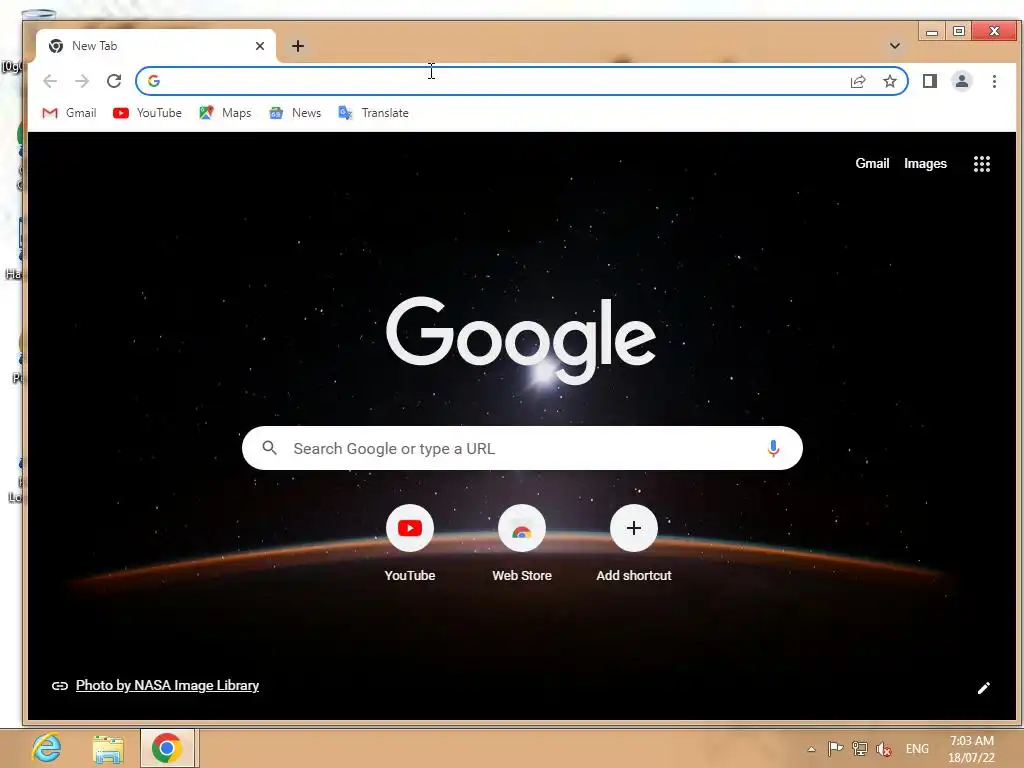Open the Web Store shortcut tile
Screen dimensions: 1024x768
(x=522, y=543)
